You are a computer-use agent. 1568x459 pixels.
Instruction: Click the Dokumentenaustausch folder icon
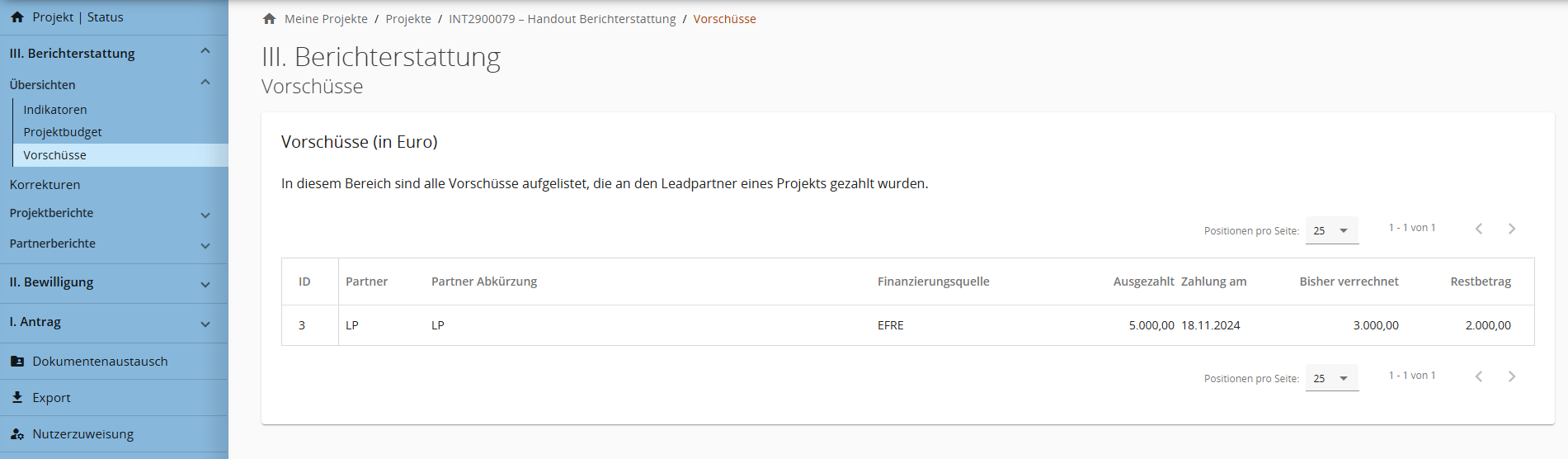click(17, 362)
